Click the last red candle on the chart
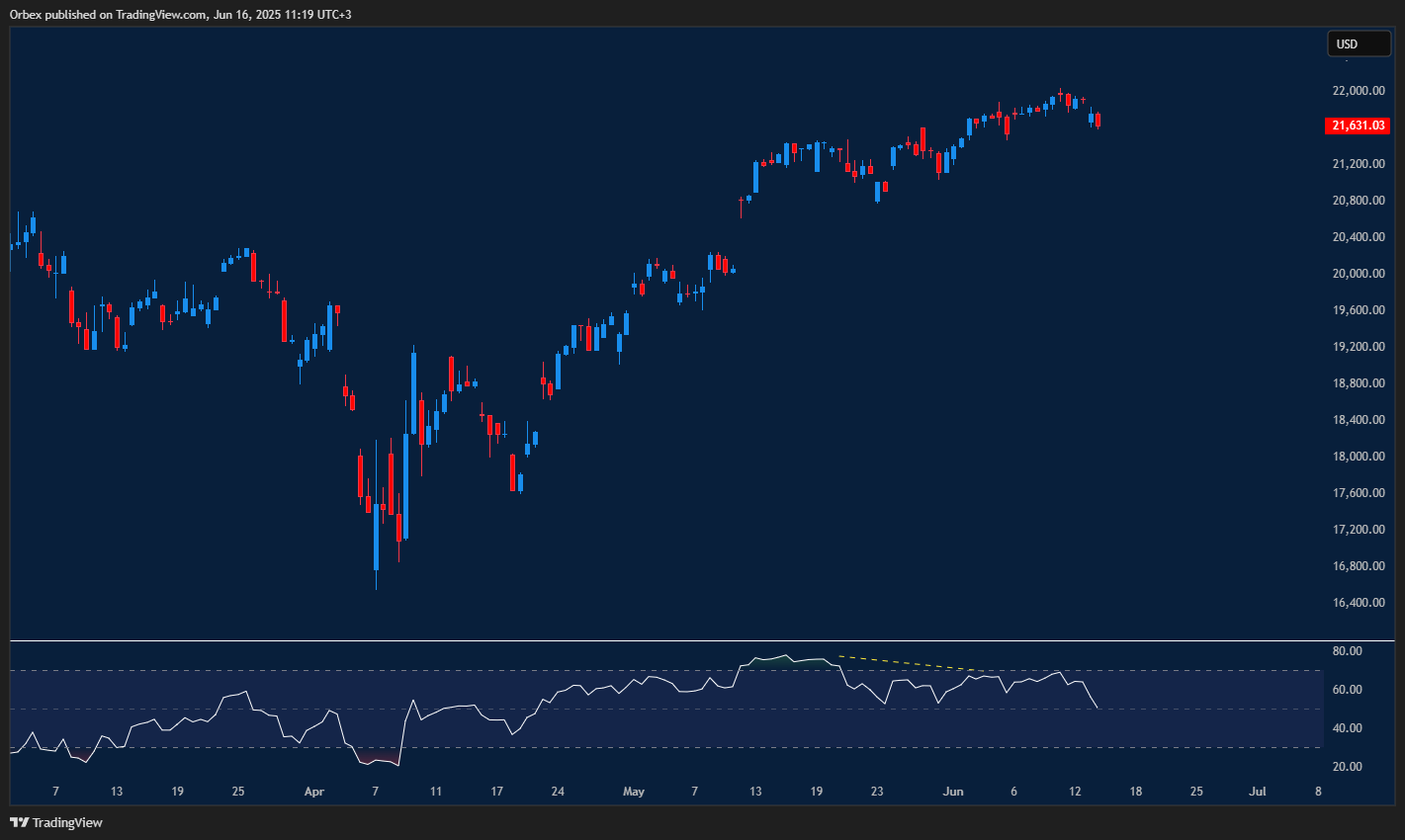1405x840 pixels. [1096, 122]
